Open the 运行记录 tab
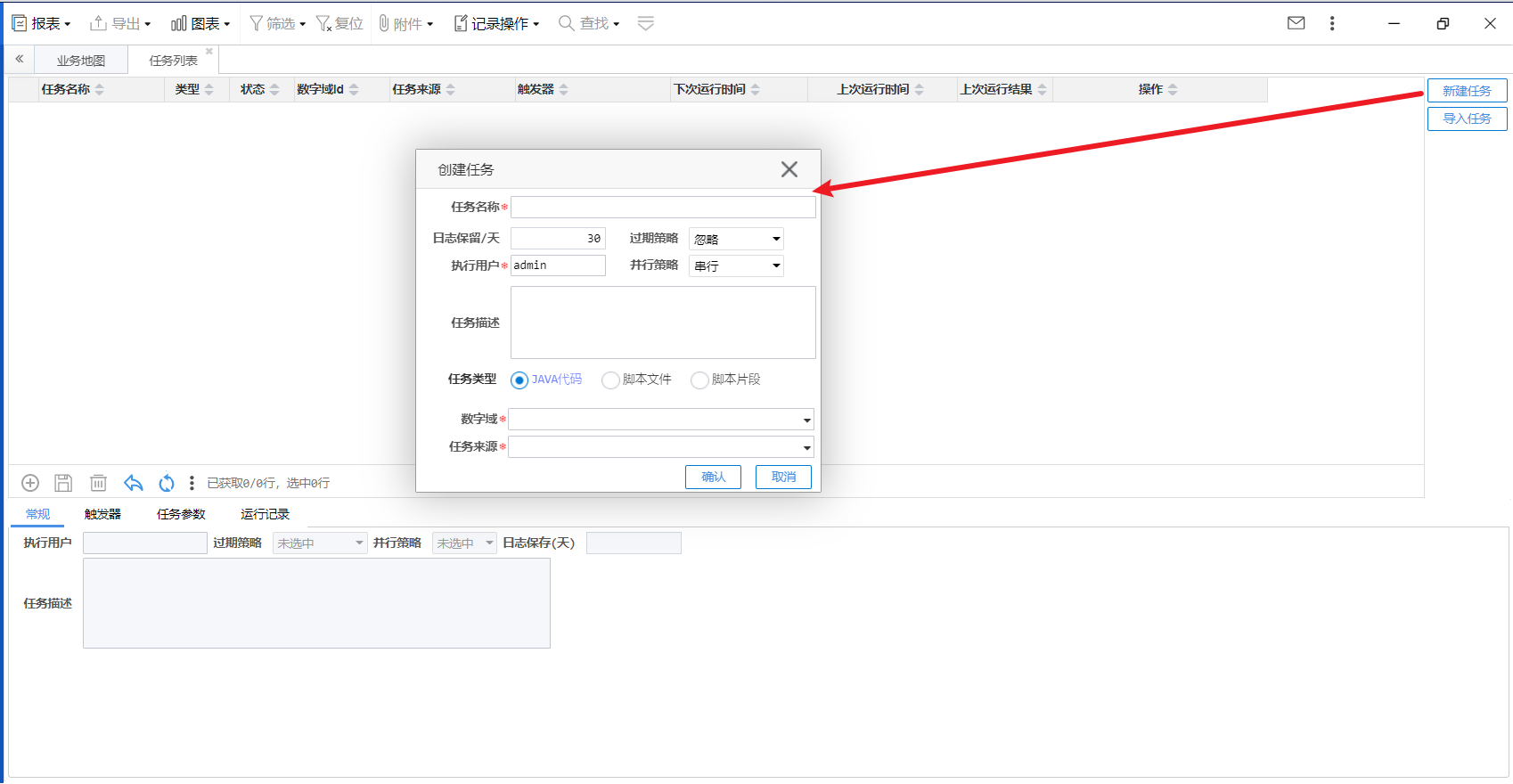1513x784 pixels. (x=265, y=514)
